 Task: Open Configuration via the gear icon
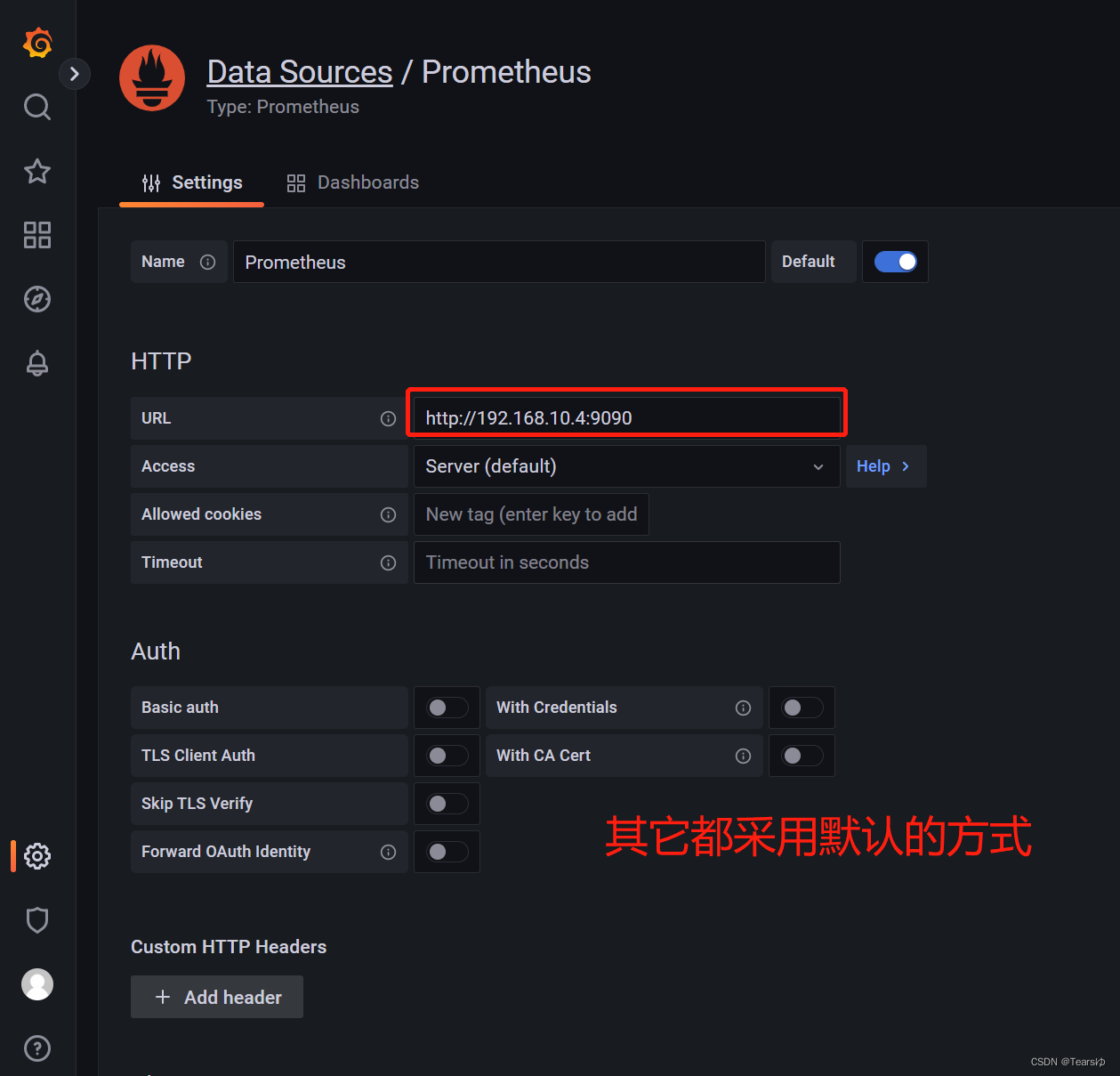tap(37, 856)
